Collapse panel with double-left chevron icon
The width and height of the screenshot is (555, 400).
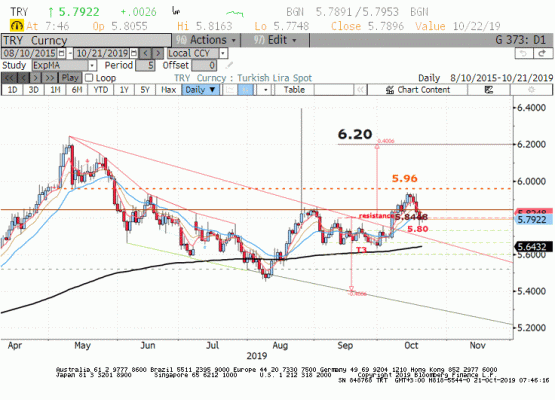point(360,90)
